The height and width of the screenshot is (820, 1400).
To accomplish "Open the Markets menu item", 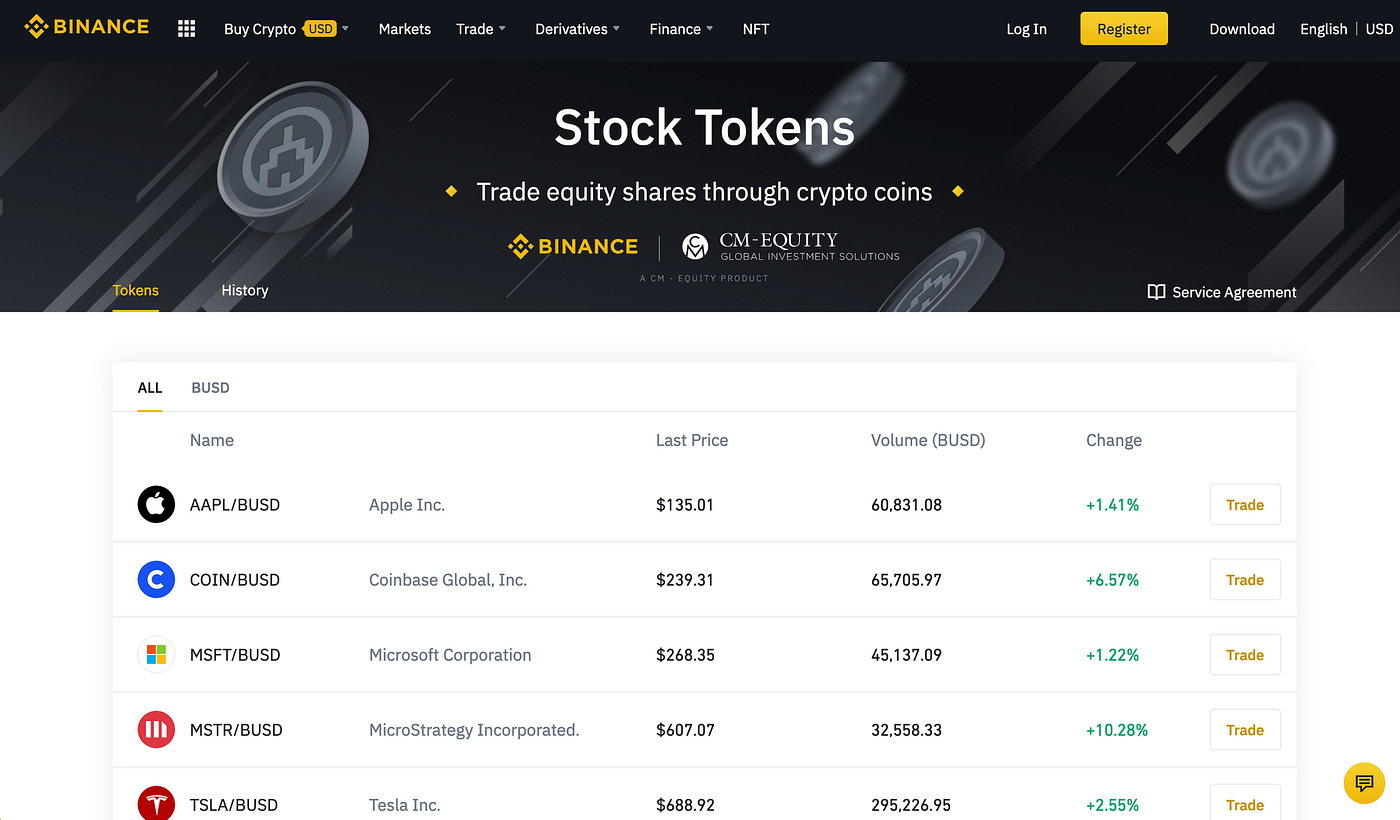I will [x=405, y=29].
